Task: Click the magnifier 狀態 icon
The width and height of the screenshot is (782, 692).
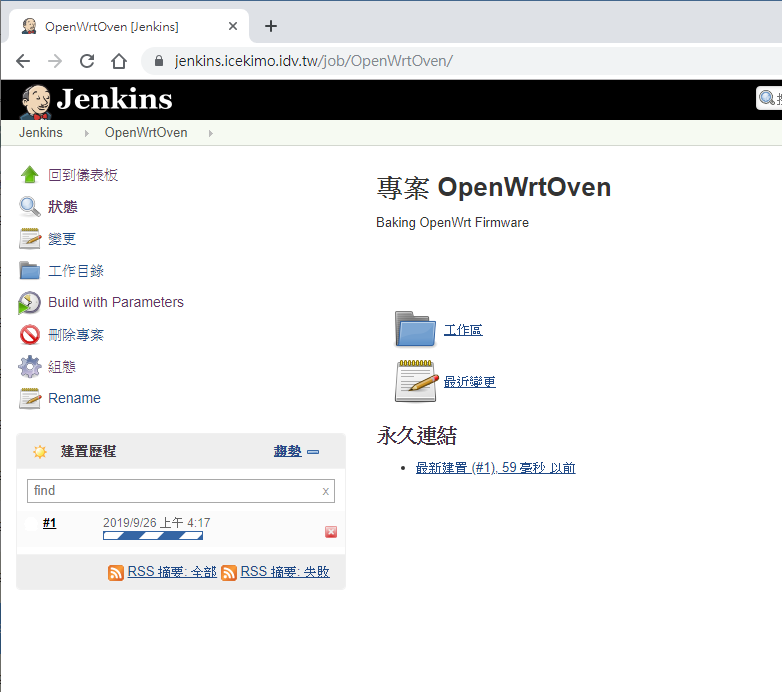Action: point(29,206)
